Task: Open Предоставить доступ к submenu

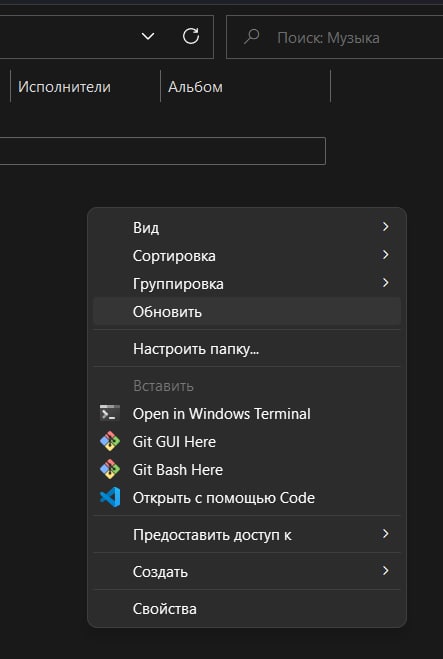Action: 247,535
